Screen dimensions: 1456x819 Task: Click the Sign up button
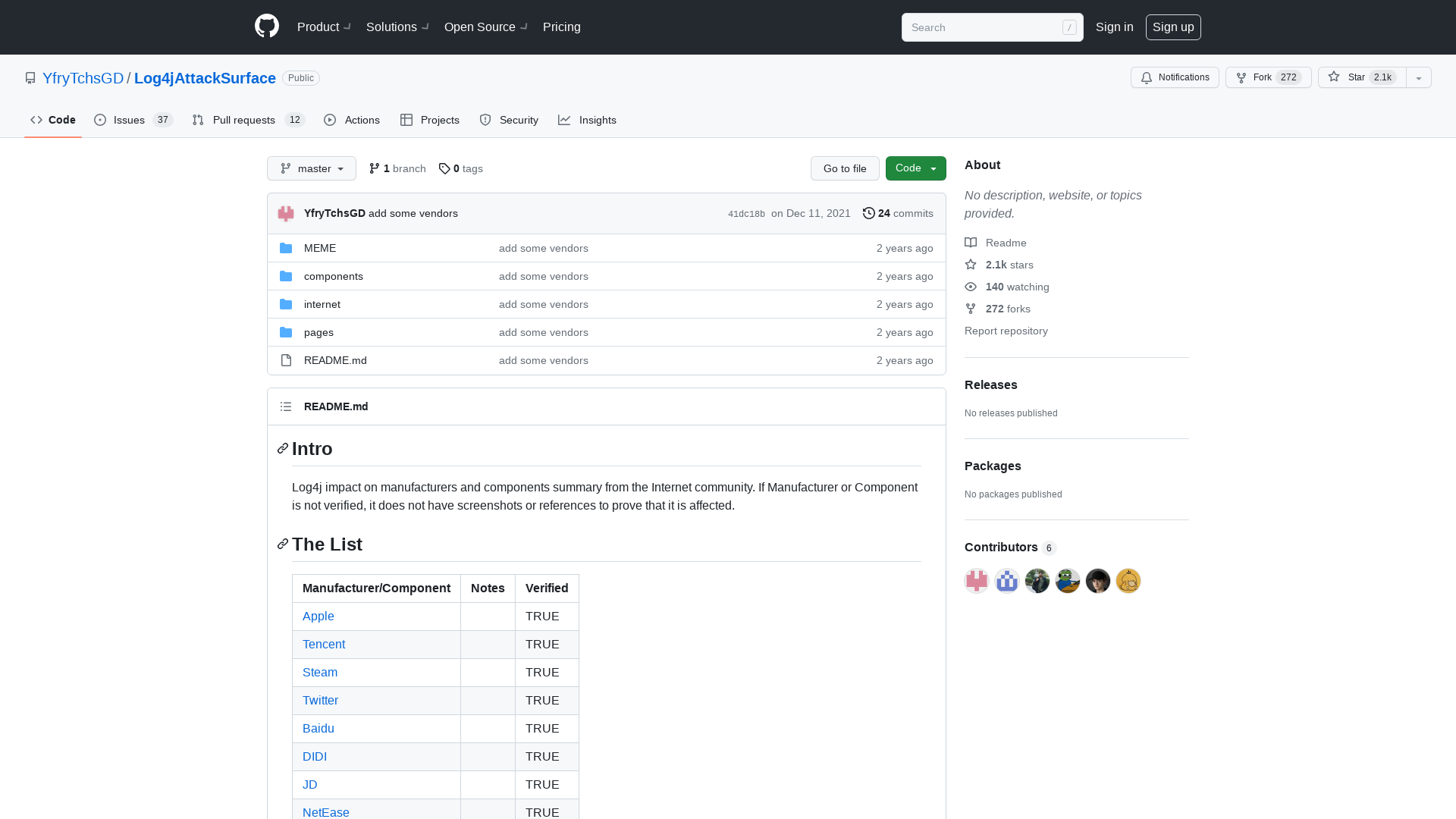(1173, 27)
